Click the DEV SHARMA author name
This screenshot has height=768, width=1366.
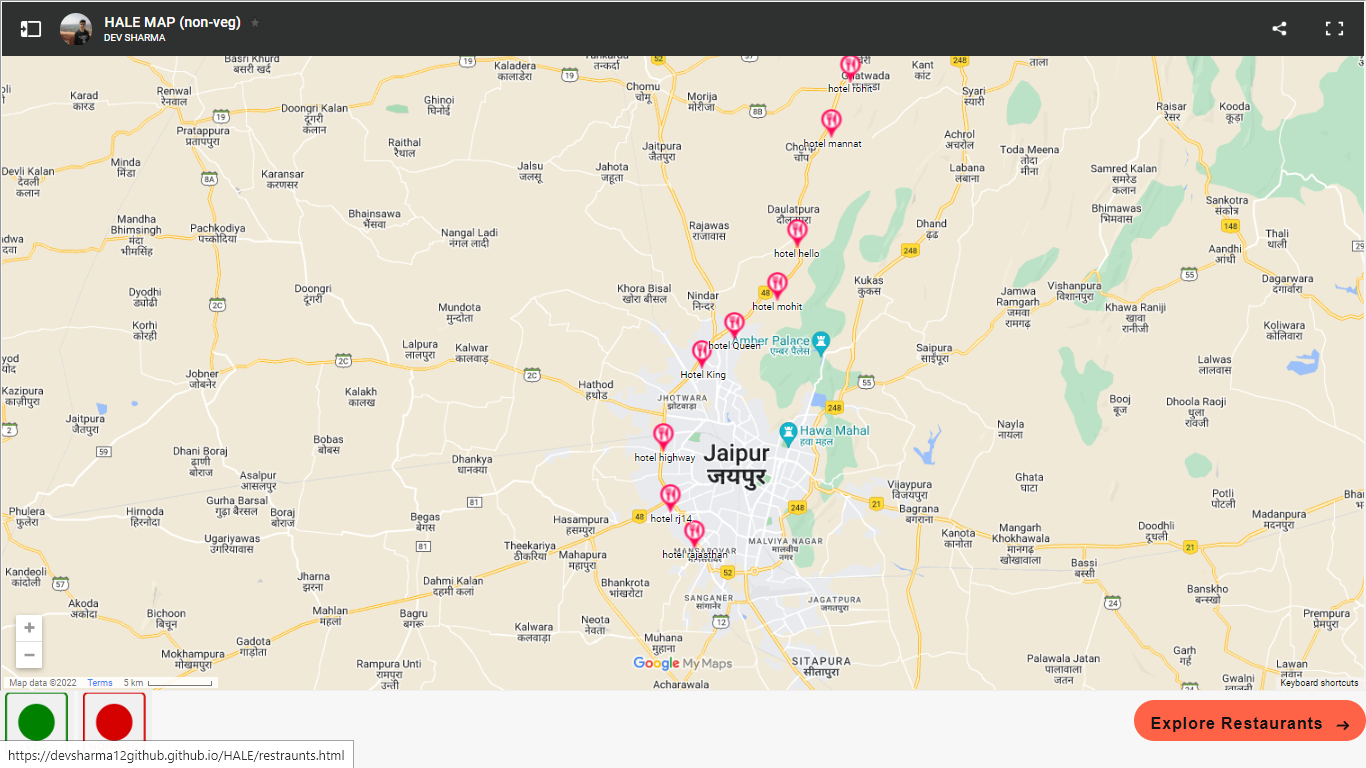(134, 38)
